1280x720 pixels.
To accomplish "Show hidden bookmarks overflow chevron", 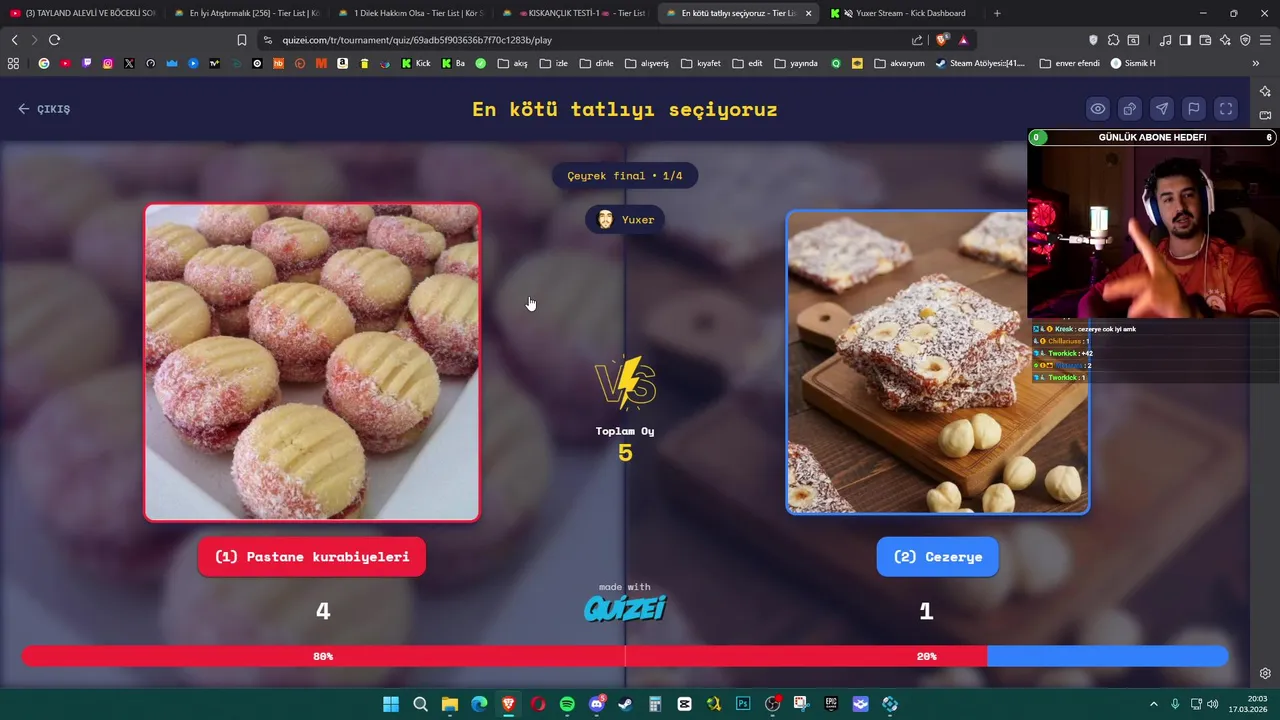I will (1256, 63).
